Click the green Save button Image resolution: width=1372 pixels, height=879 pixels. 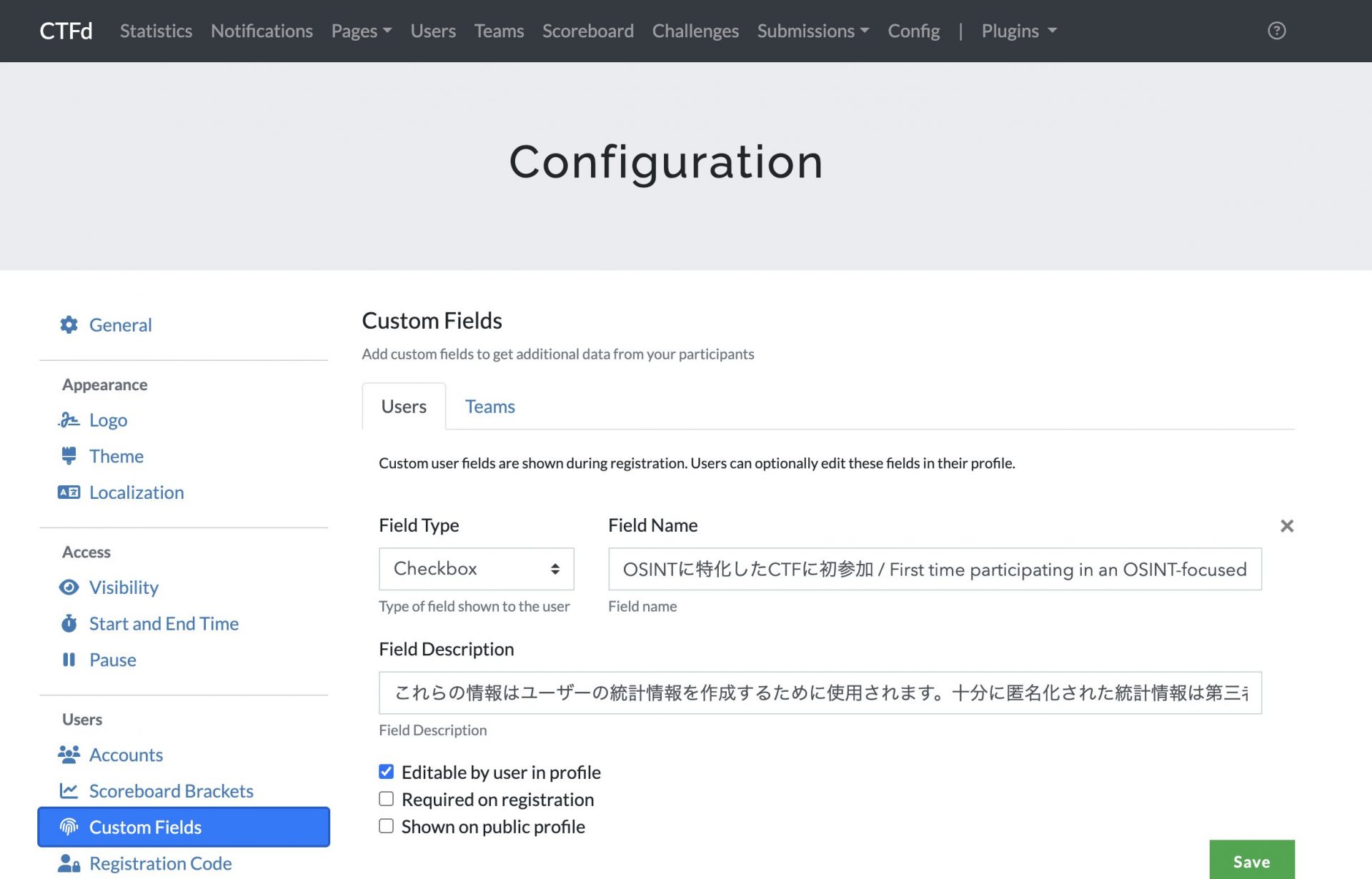(x=1251, y=860)
